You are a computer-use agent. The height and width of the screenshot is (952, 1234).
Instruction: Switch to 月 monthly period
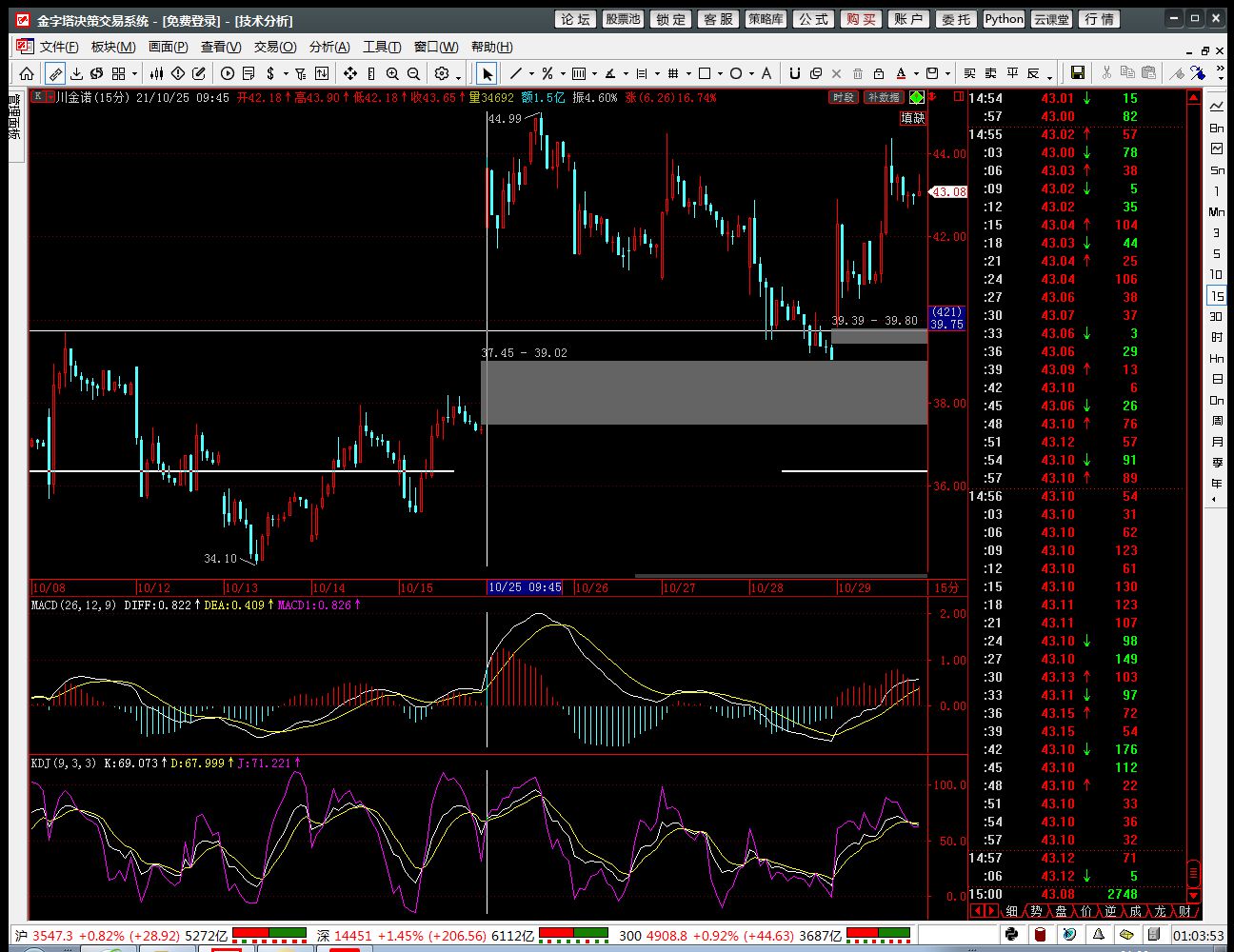coord(1217,442)
